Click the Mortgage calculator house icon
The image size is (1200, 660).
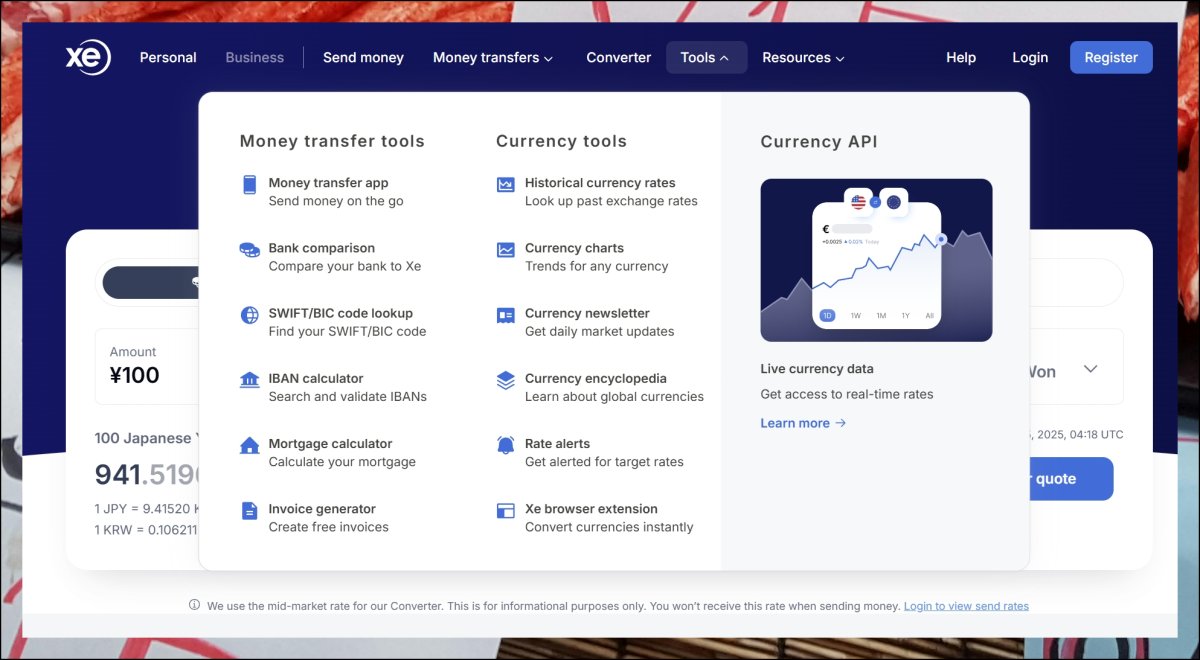tap(249, 445)
